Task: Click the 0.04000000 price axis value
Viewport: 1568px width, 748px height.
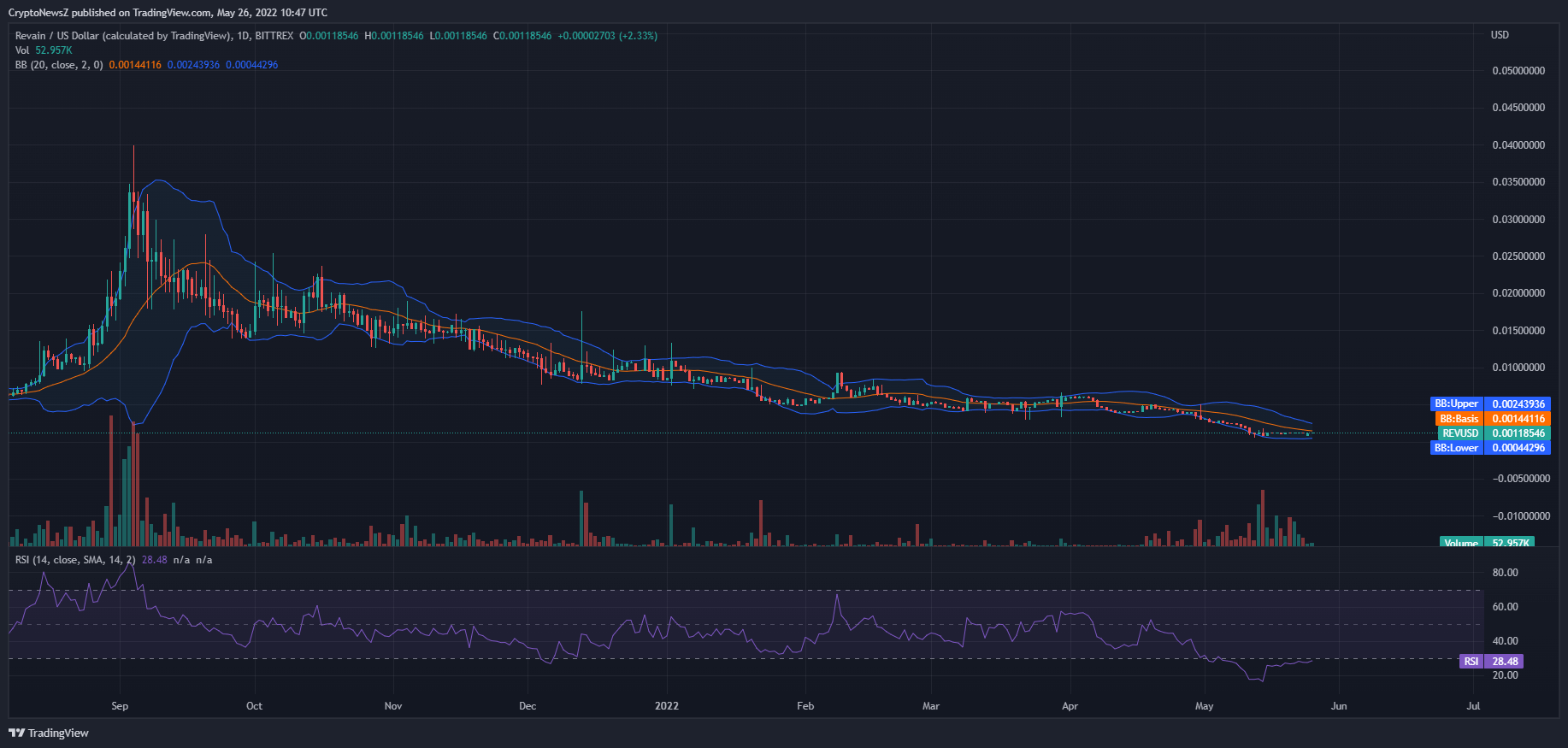Action: 1518,145
